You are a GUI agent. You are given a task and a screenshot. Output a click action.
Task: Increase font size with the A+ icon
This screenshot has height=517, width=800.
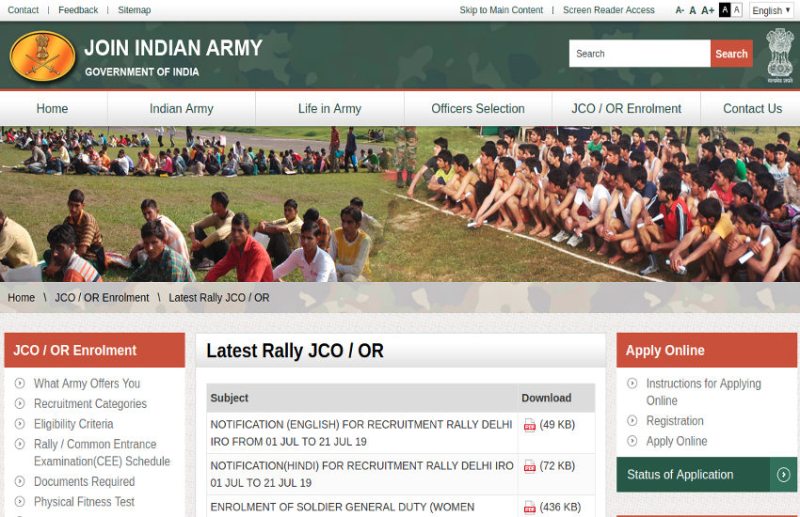coord(708,10)
